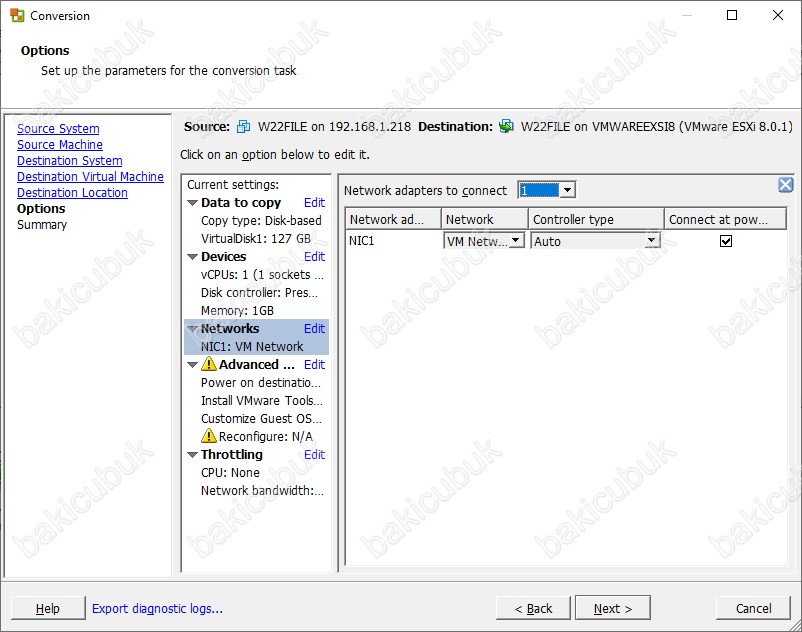802x632 pixels.
Task: Go to Source System step
Action: click(x=58, y=128)
